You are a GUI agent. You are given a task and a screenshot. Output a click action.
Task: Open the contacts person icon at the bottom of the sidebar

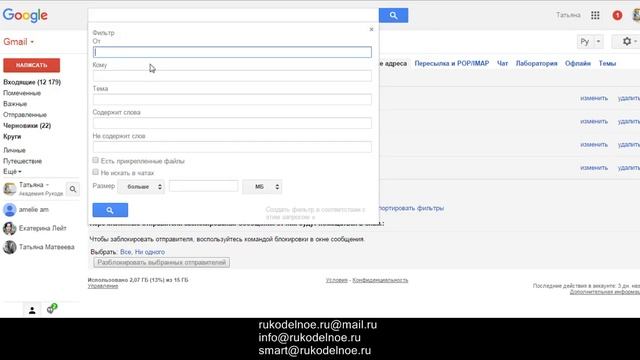tap(32, 311)
